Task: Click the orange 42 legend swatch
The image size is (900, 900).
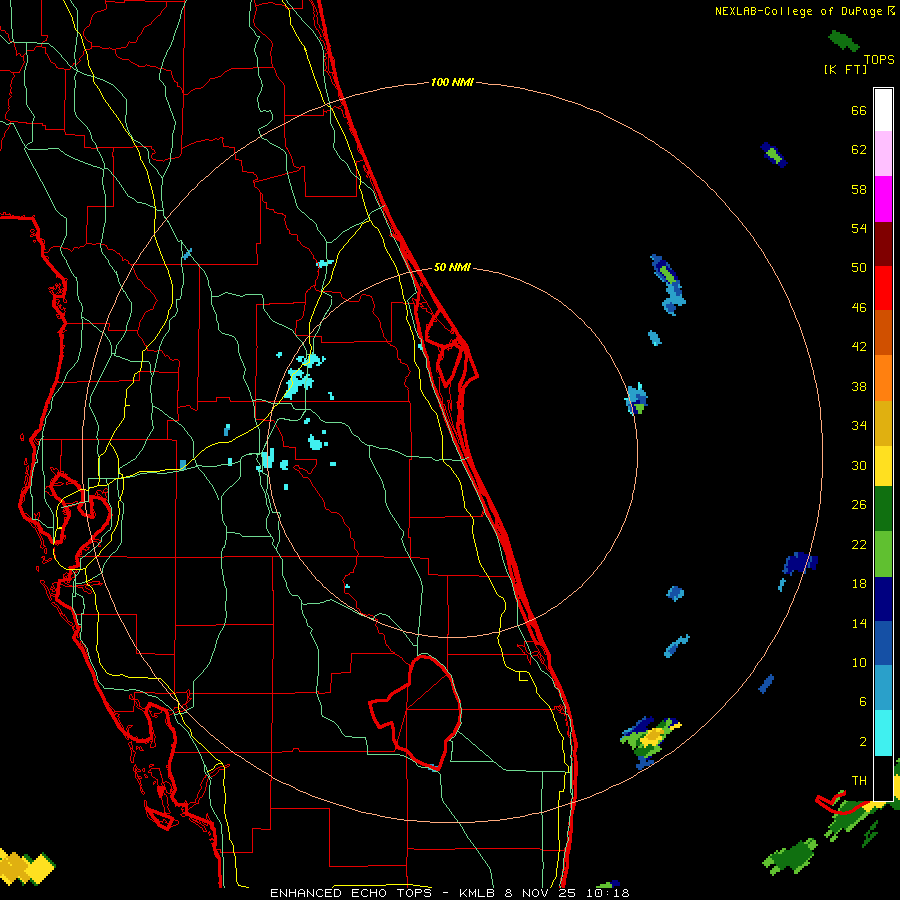Action: tap(883, 378)
